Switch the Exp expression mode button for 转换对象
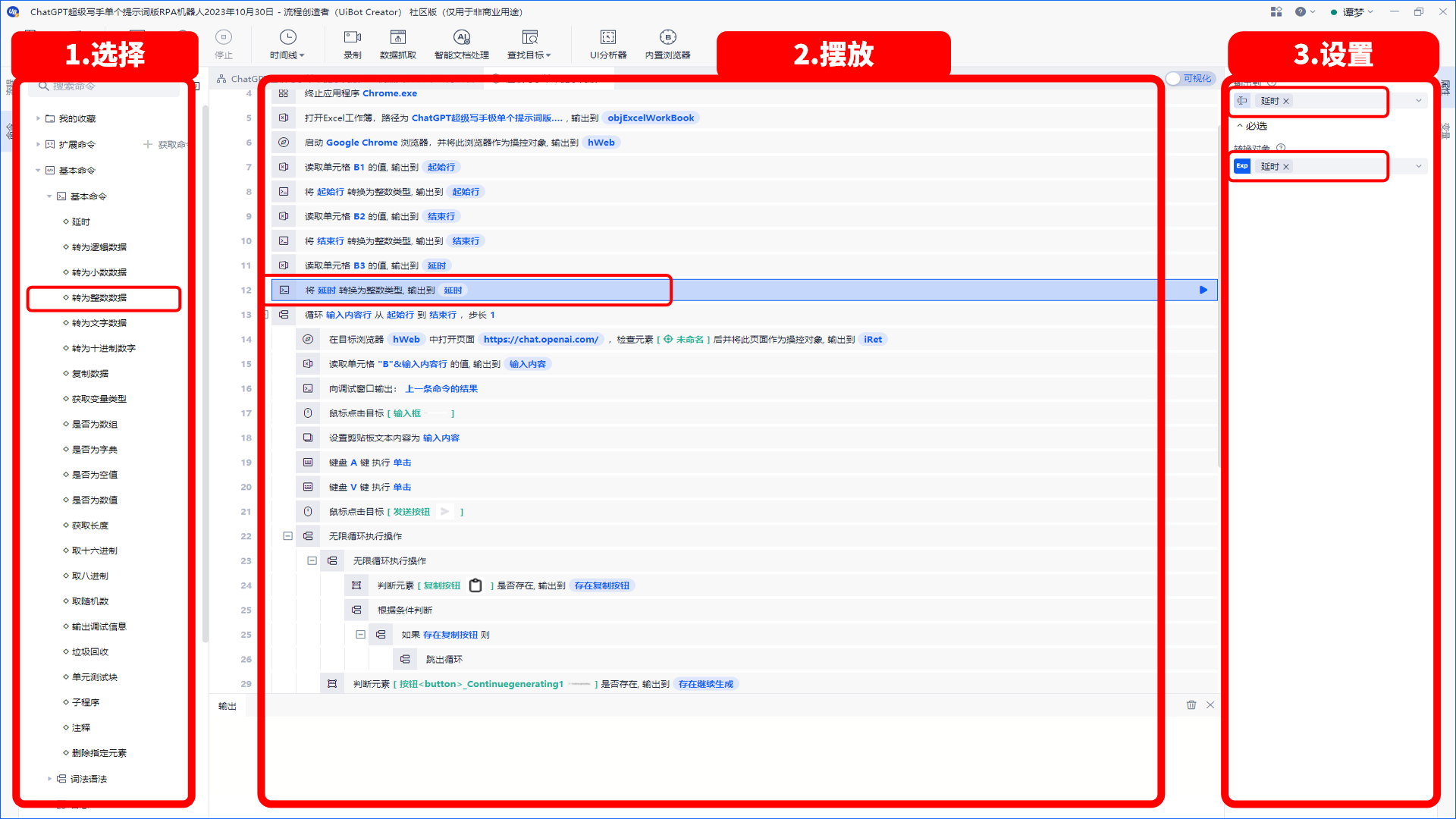The height and width of the screenshot is (819, 1456). tap(1242, 166)
